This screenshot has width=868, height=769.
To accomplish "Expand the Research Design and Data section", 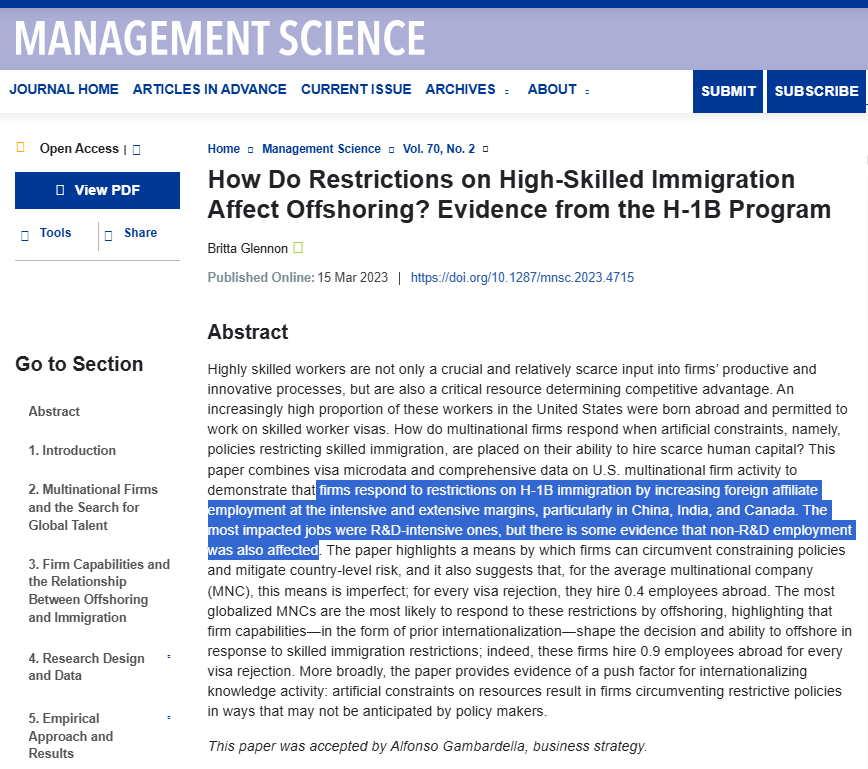I will (x=169, y=657).
